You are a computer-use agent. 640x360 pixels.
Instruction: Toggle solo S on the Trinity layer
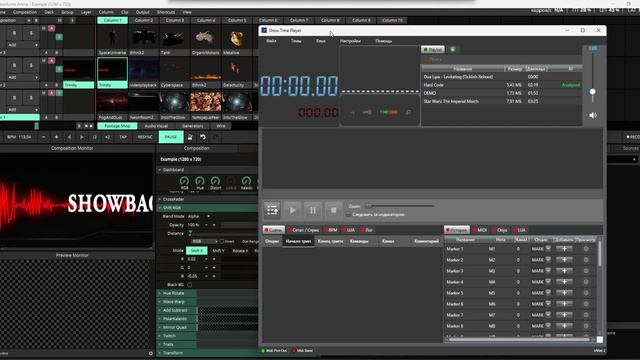tap(31, 65)
